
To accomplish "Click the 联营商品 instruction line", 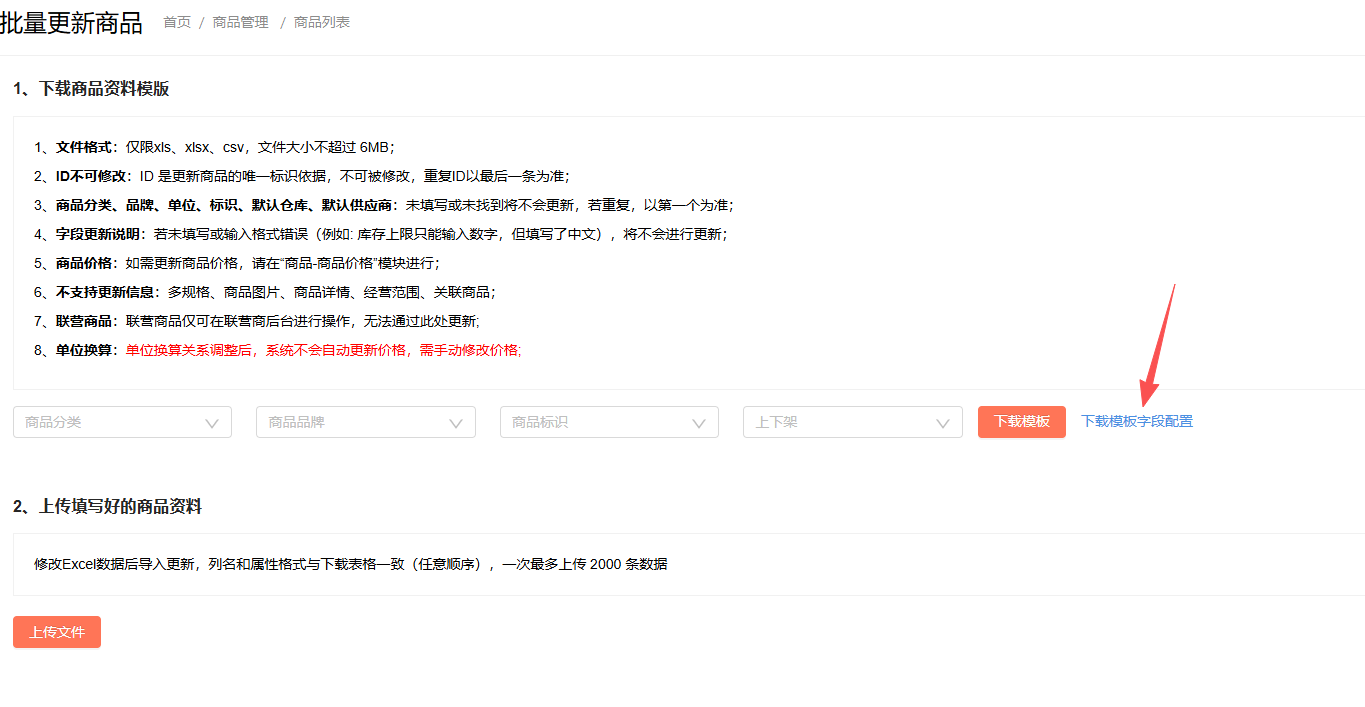I will [257, 321].
